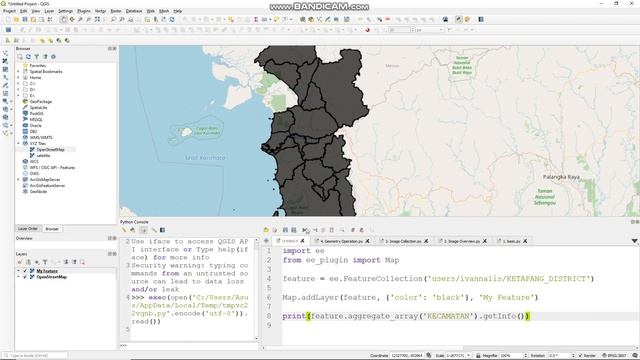640x360 pixels.
Task: Expand the Spatial Bookmarks tree node
Action: pyautogui.click(x=18, y=72)
